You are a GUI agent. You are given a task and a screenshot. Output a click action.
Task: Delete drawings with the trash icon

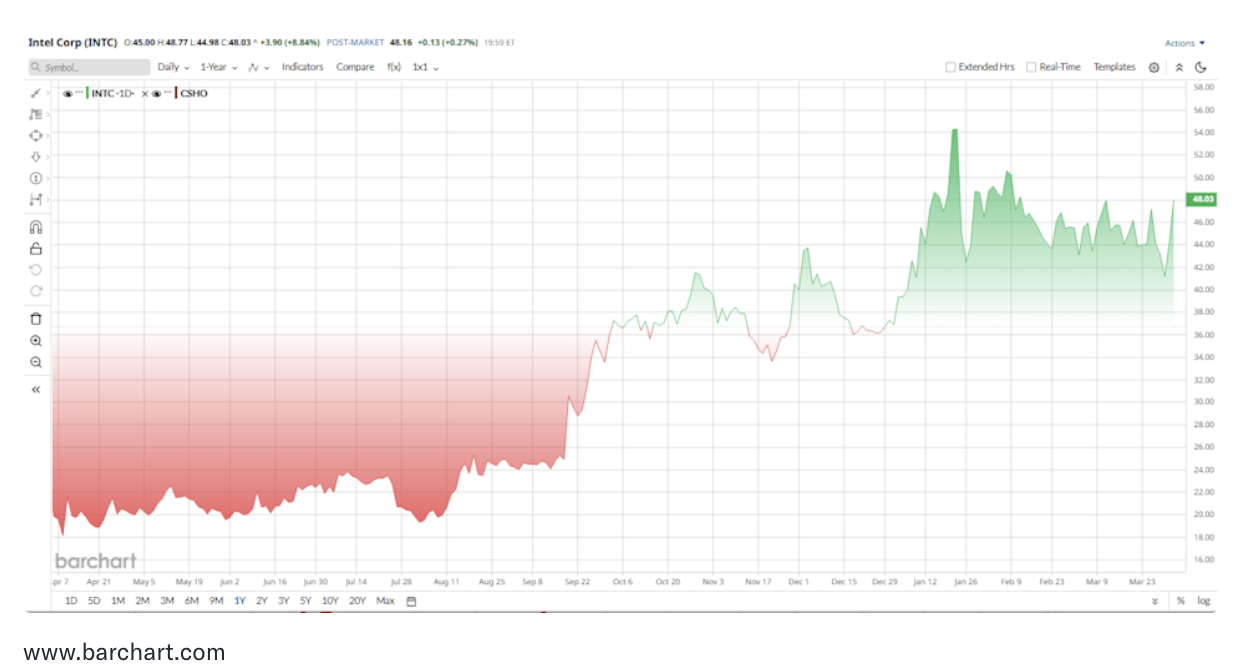[x=36, y=319]
